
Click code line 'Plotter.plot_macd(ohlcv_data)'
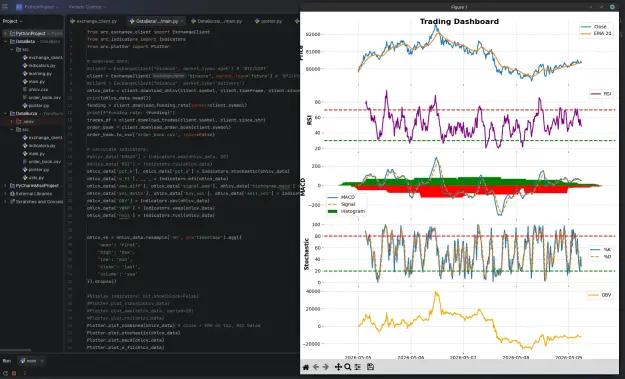coord(125,340)
